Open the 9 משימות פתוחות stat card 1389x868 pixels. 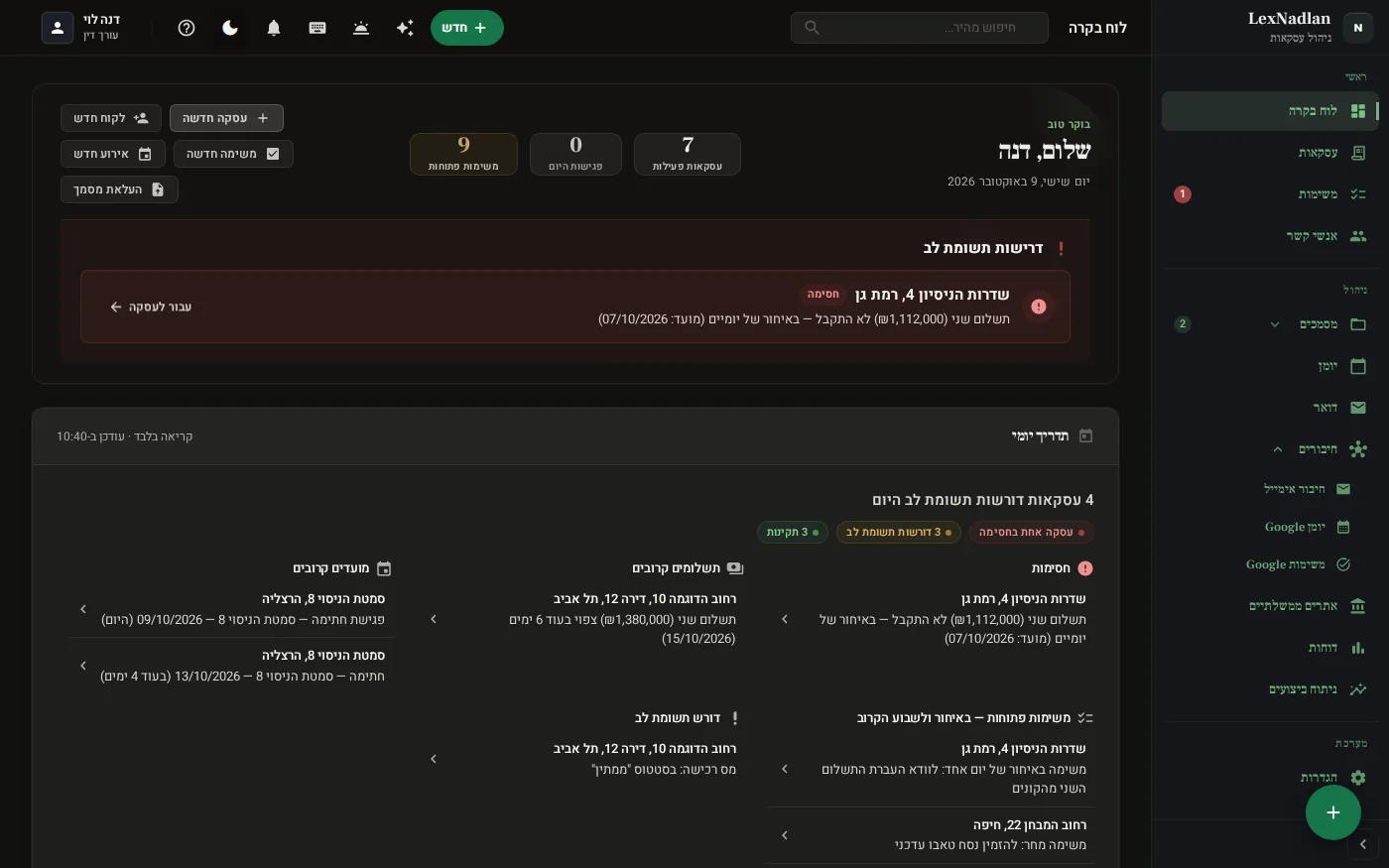point(463,154)
